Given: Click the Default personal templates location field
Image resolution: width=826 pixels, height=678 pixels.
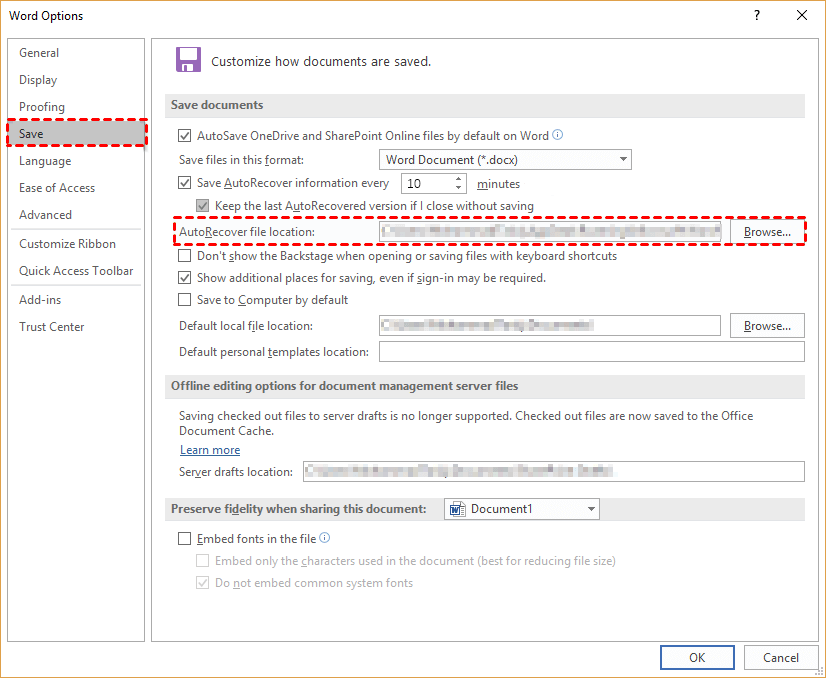Looking at the screenshot, I should click(x=591, y=352).
